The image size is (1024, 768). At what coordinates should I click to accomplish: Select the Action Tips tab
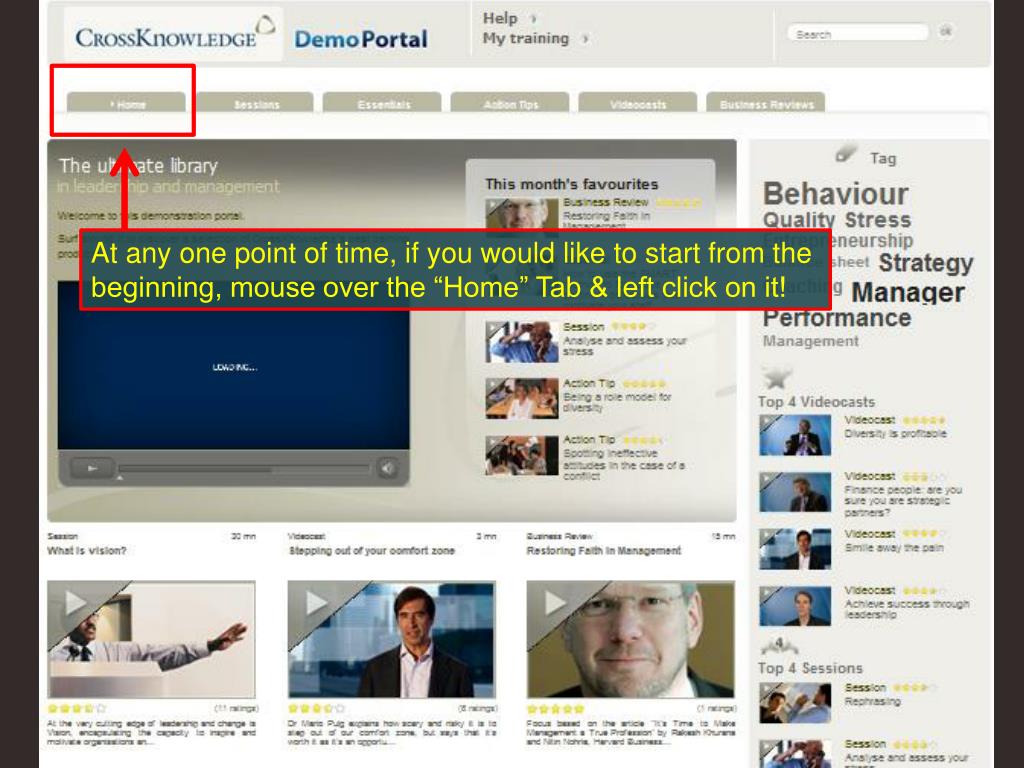coord(509,103)
